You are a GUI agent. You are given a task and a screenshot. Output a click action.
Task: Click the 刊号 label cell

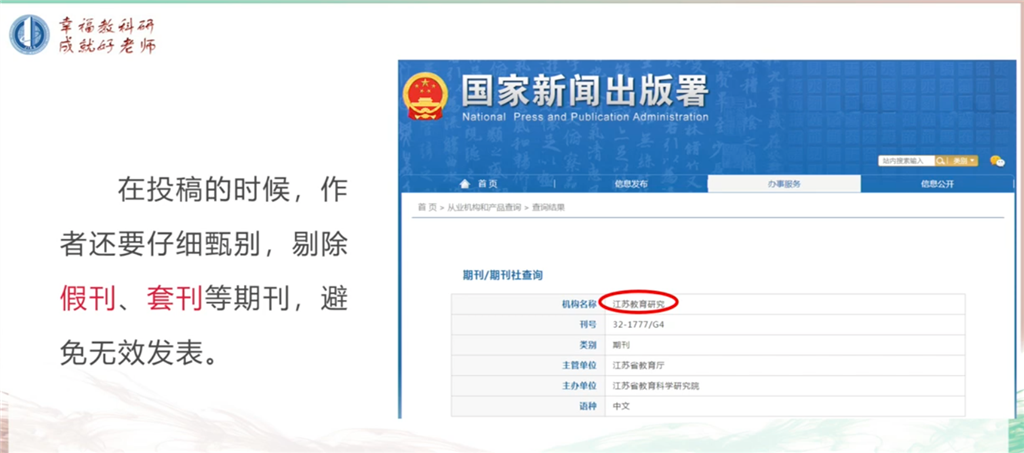tap(528, 324)
